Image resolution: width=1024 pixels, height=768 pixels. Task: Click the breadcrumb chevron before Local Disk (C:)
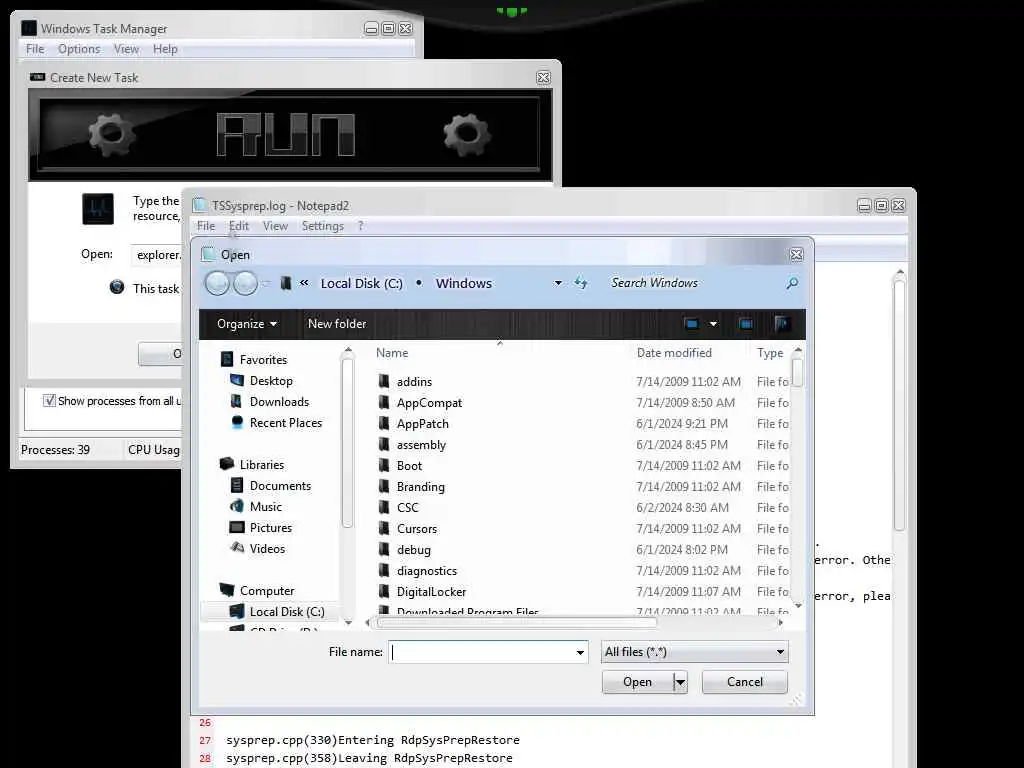tap(304, 283)
